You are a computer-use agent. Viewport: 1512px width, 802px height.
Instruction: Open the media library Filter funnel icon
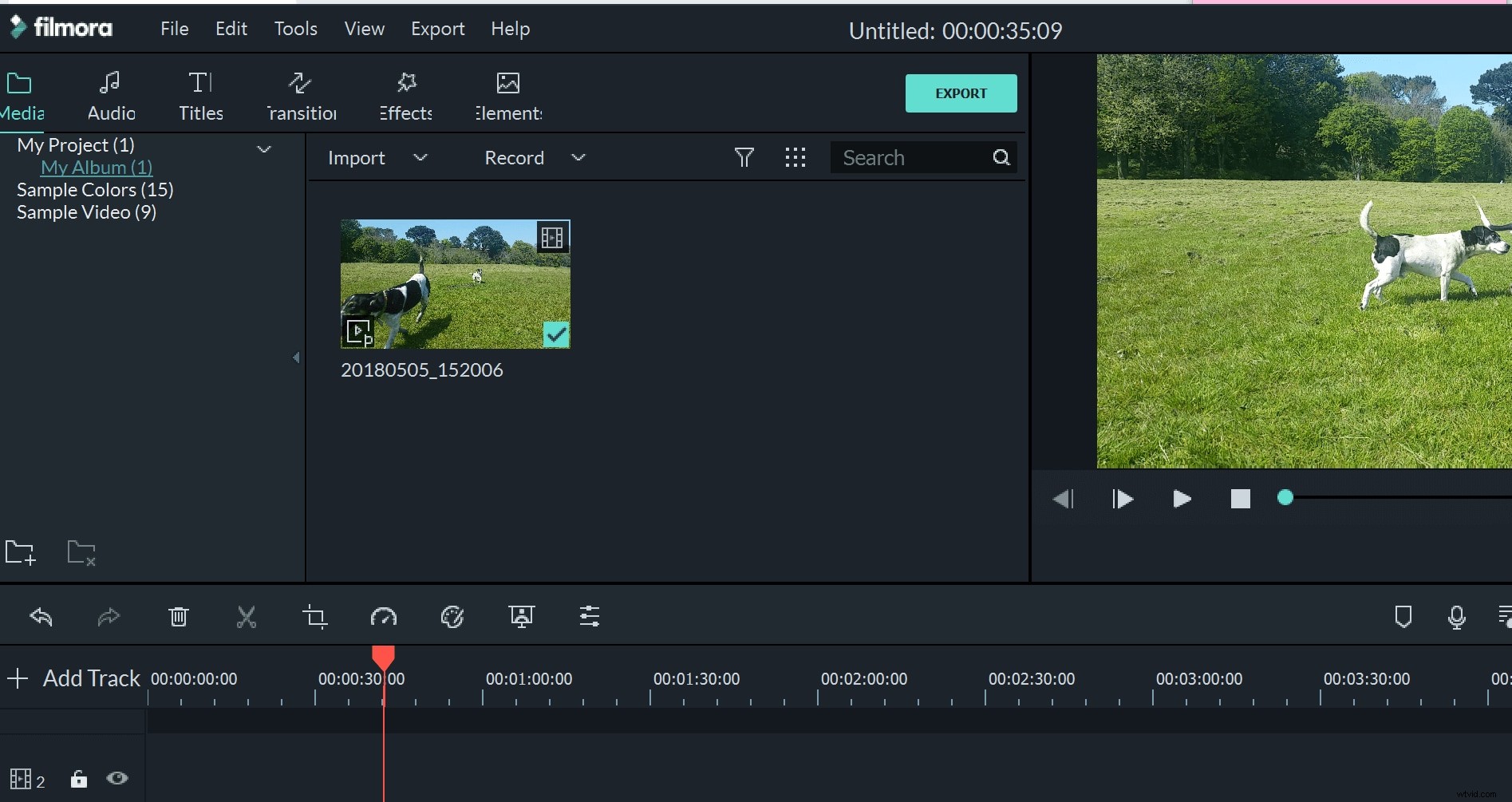point(744,156)
